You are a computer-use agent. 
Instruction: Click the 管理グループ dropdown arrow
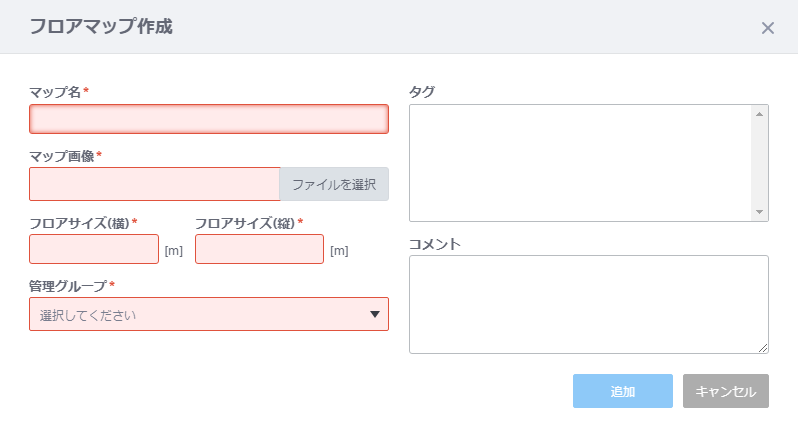375,315
